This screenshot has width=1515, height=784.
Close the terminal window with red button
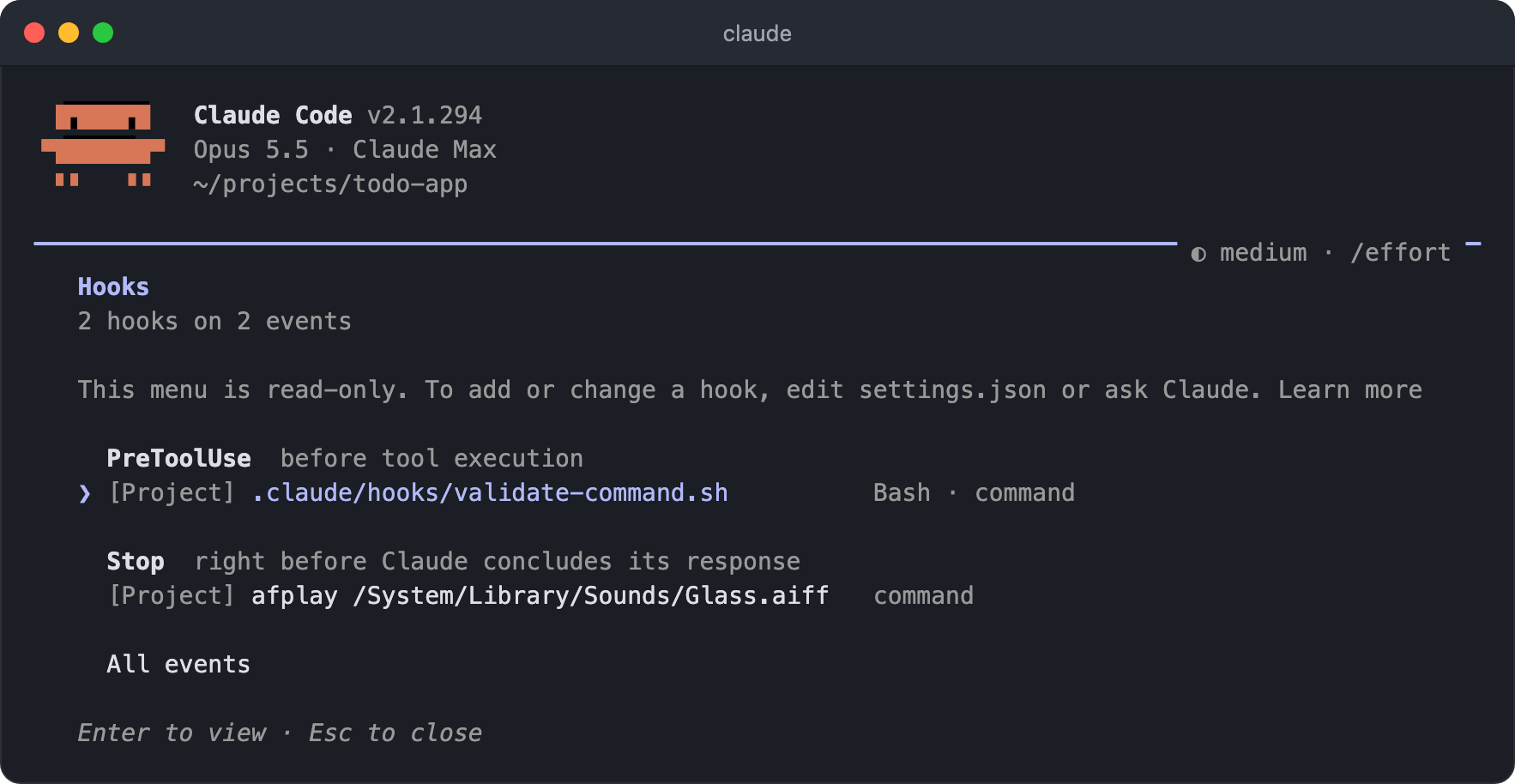(34, 33)
